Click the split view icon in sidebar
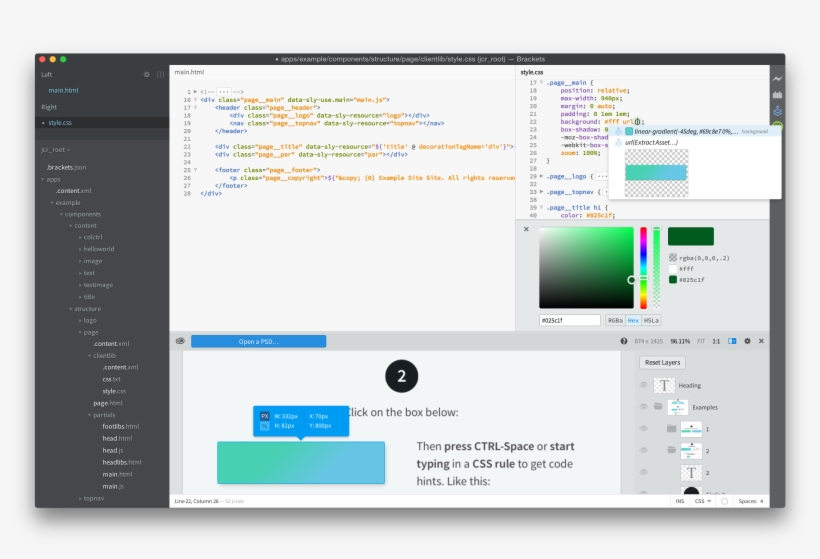This screenshot has height=559, width=820. point(160,74)
